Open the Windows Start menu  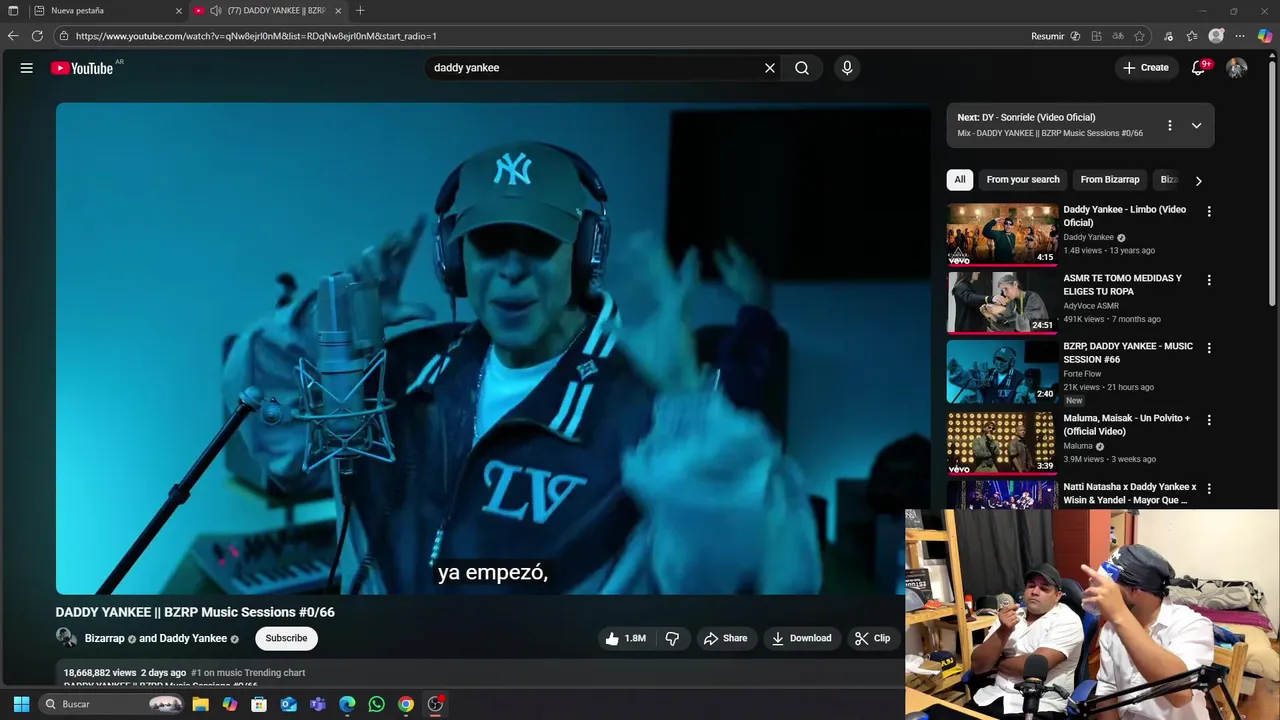(x=21, y=704)
